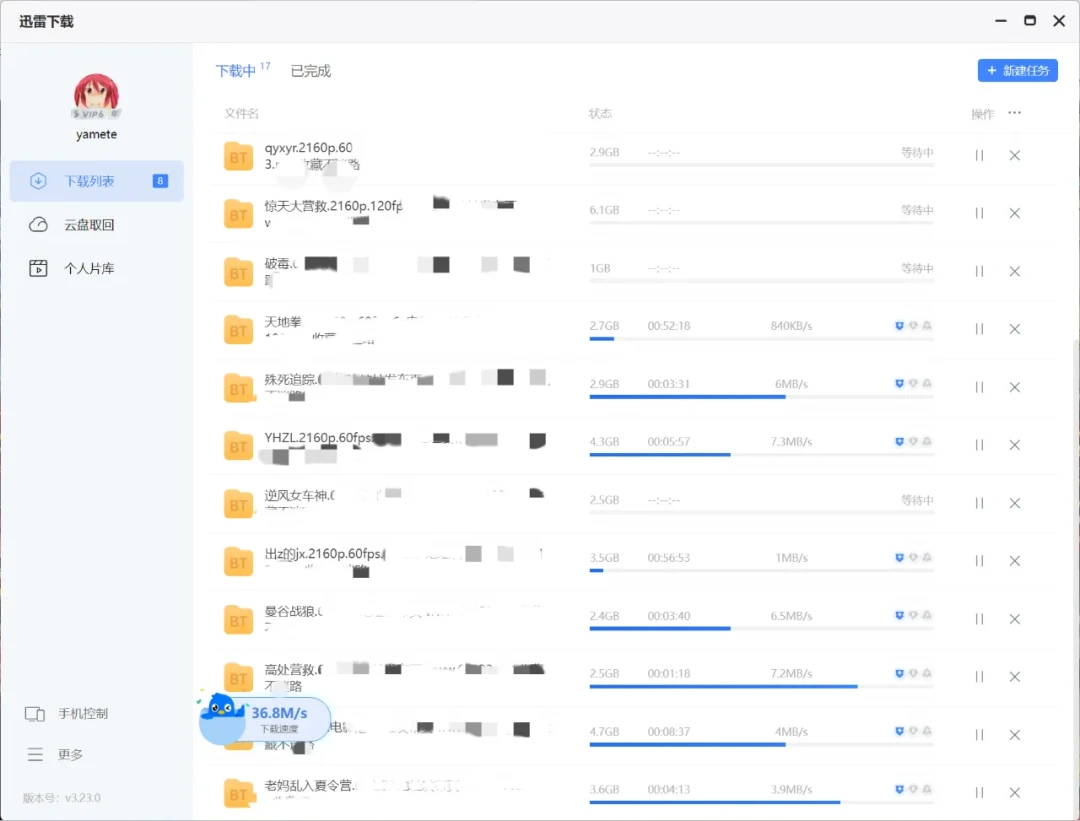This screenshot has width=1080, height=821.
Task: Pause the YHZL.2160p.60fps download
Action: [979, 445]
